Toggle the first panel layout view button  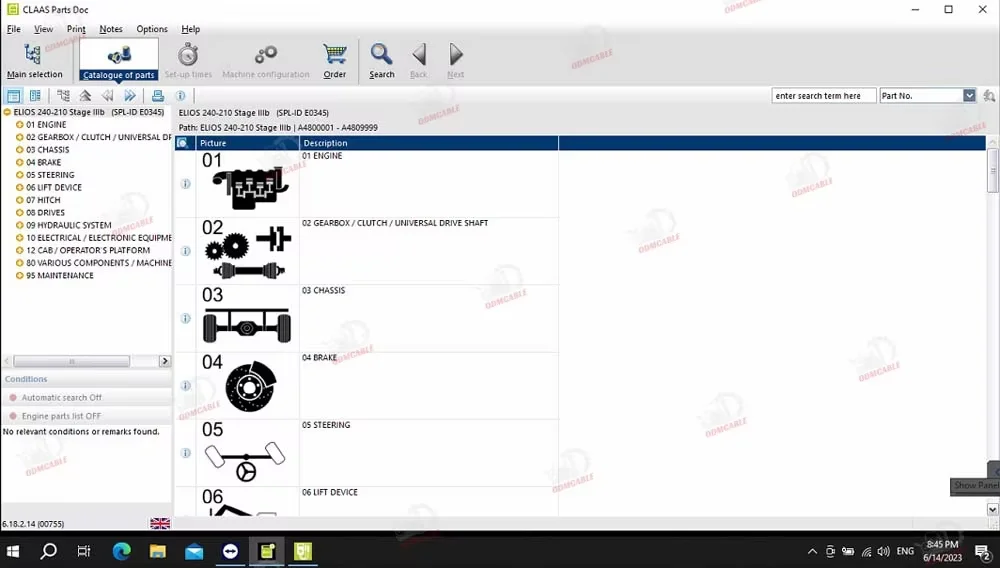(14, 96)
